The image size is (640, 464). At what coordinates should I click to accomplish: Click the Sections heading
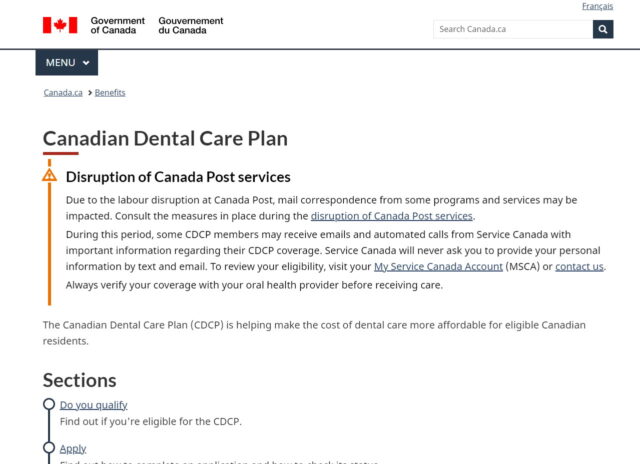pyautogui.click(x=79, y=380)
